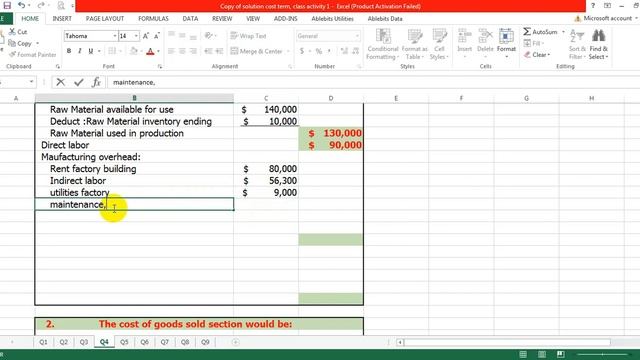The image size is (640, 360).
Task: Click the zoom slider in status bar
Action: (x=602, y=354)
